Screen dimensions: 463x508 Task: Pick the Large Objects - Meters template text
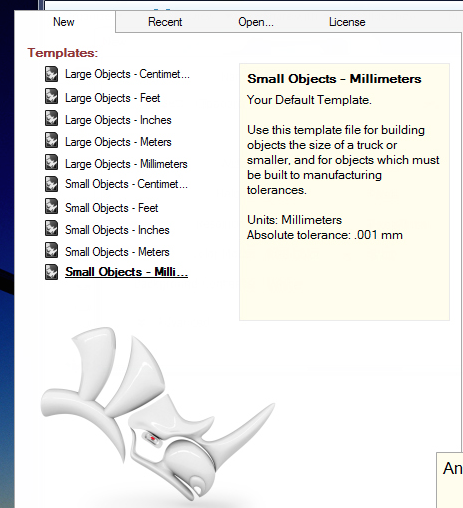pyautogui.click(x=118, y=142)
